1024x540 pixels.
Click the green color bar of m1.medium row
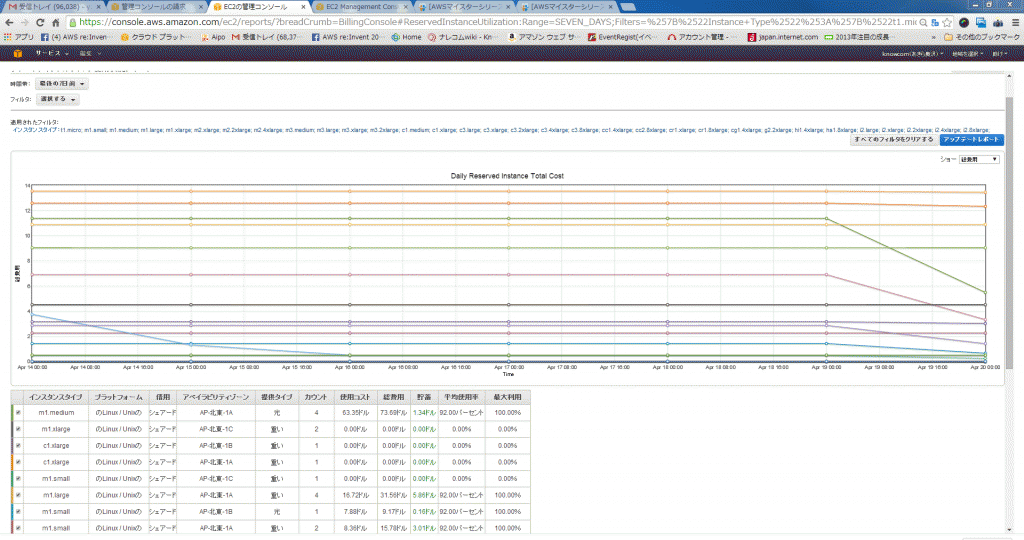point(12,413)
